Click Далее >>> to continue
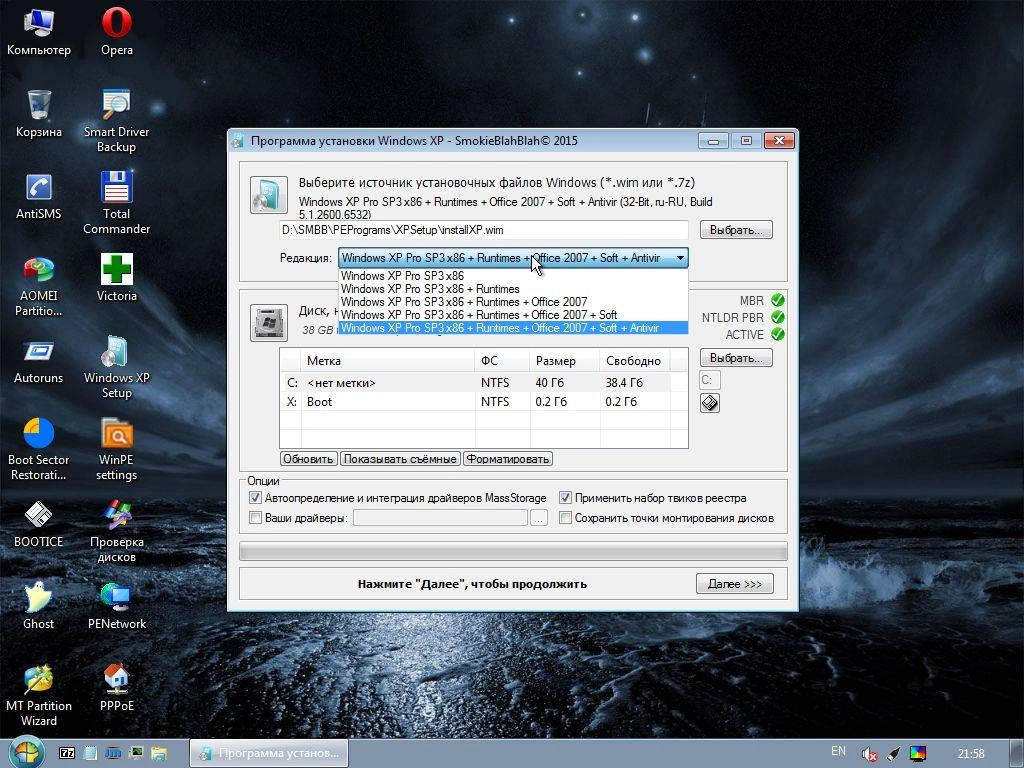The width and height of the screenshot is (1024, 768). click(x=735, y=584)
